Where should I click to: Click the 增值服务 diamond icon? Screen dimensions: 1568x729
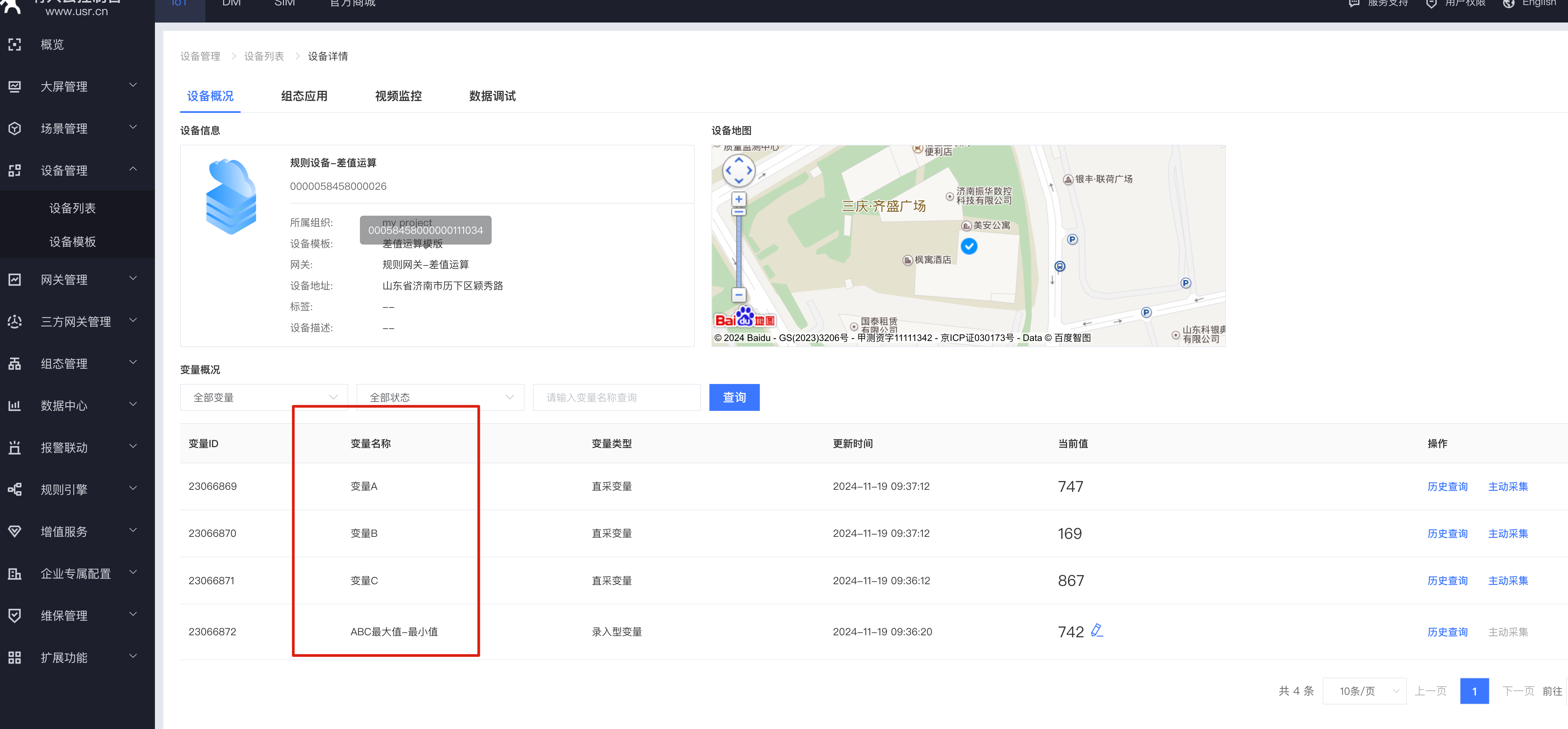14,531
